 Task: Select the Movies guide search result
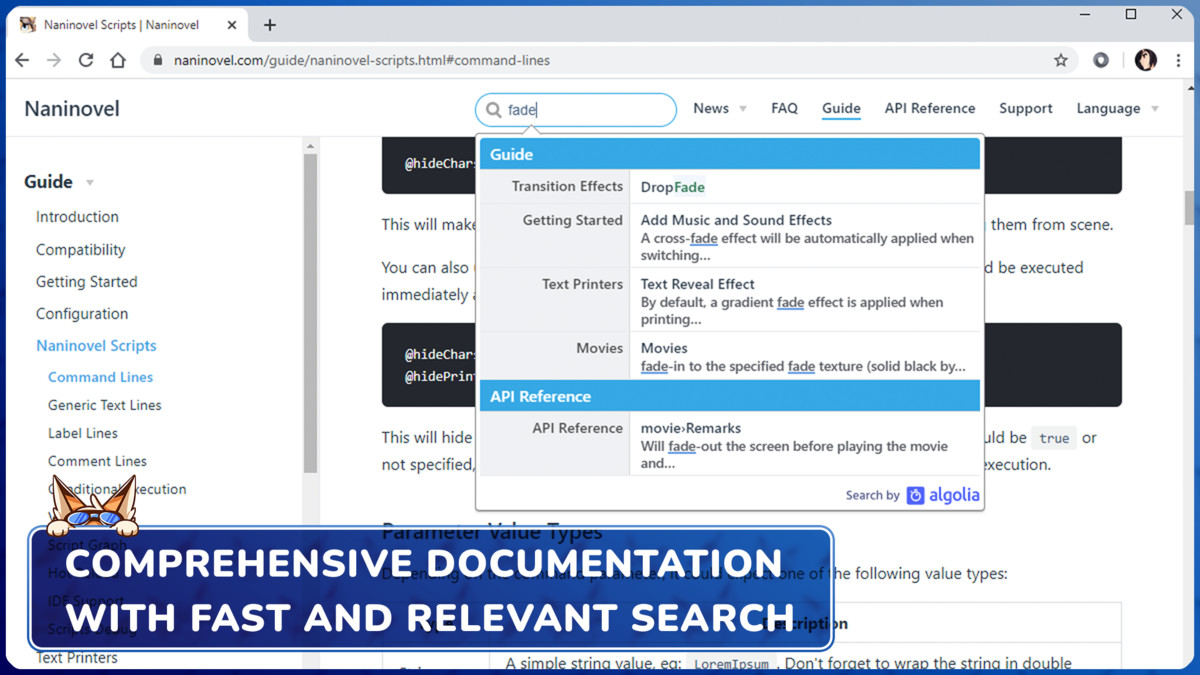click(805, 357)
